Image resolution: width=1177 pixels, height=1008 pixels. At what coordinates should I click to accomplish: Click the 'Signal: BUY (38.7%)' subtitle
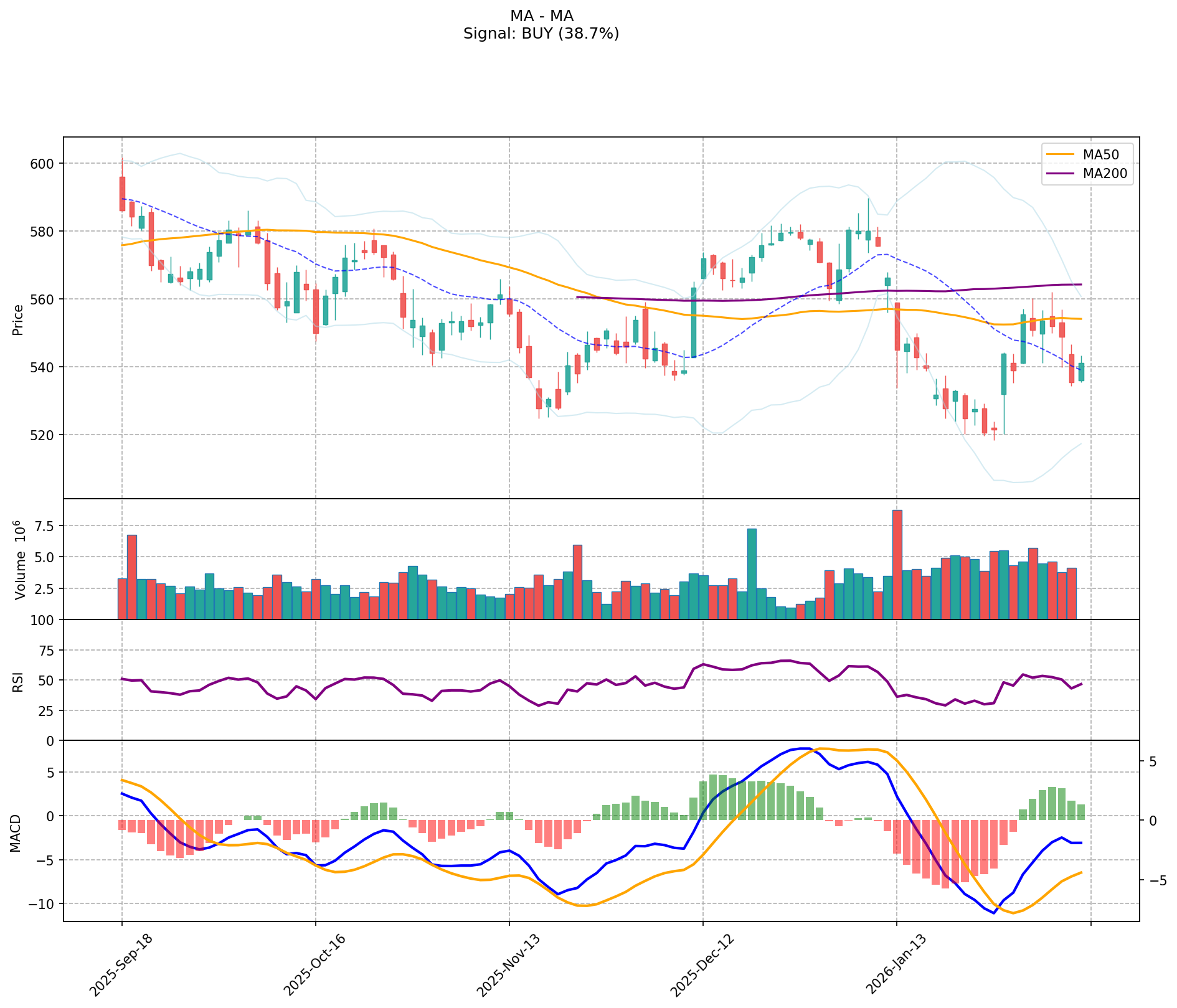point(541,34)
